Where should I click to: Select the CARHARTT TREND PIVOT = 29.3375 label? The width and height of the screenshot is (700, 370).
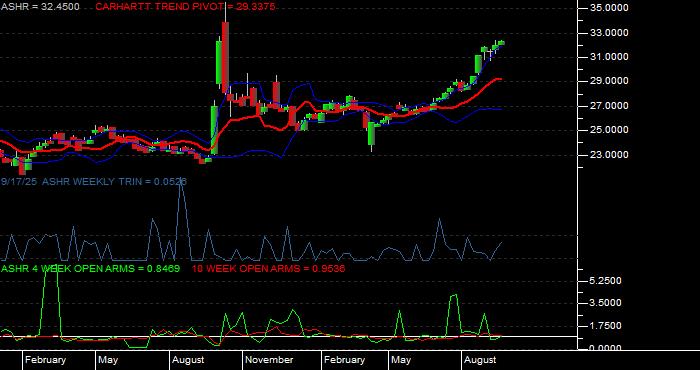(185, 7)
